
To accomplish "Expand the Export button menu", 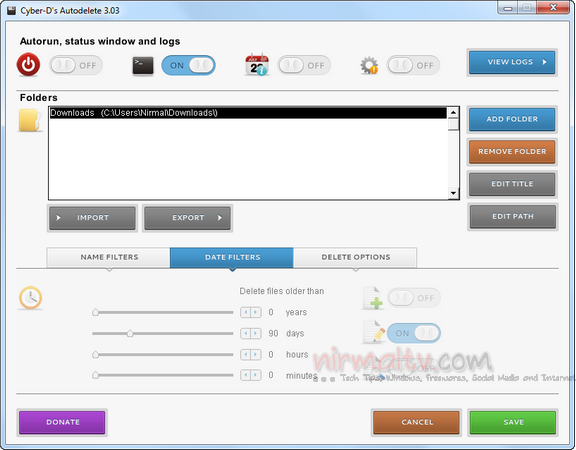I will 187,218.
